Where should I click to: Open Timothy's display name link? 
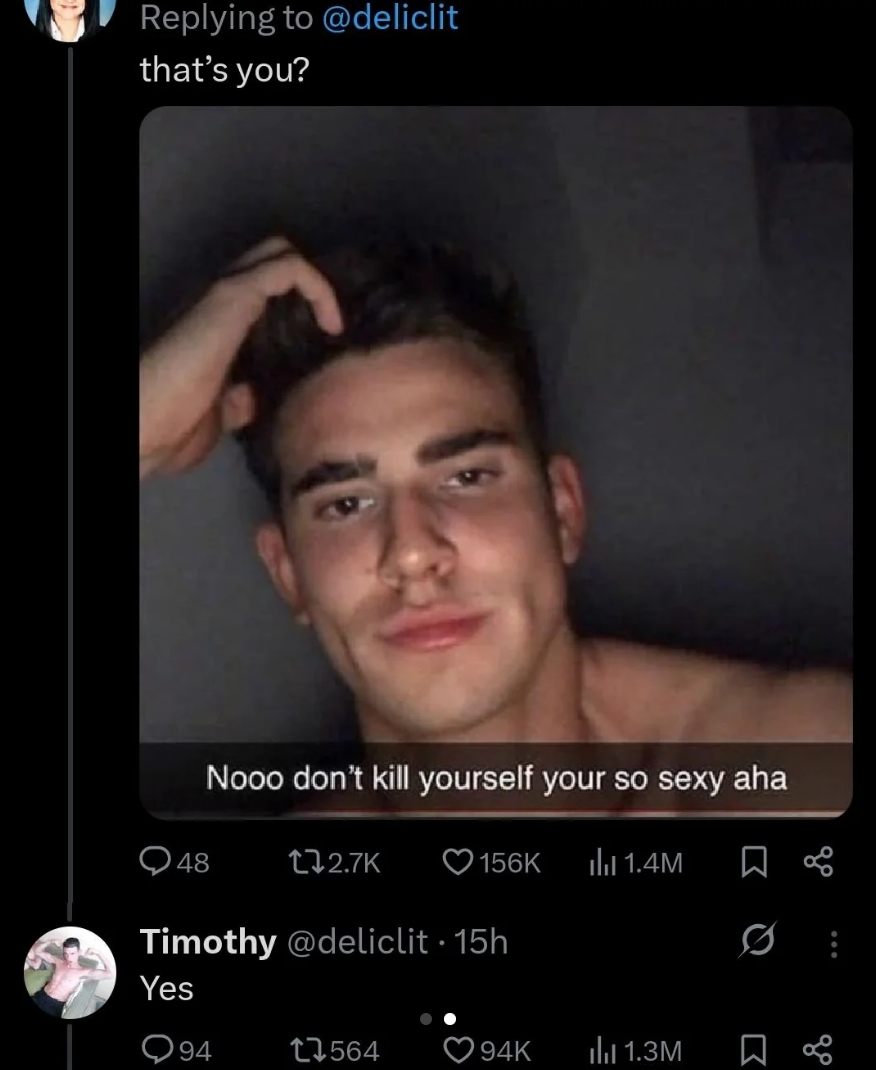coord(208,942)
